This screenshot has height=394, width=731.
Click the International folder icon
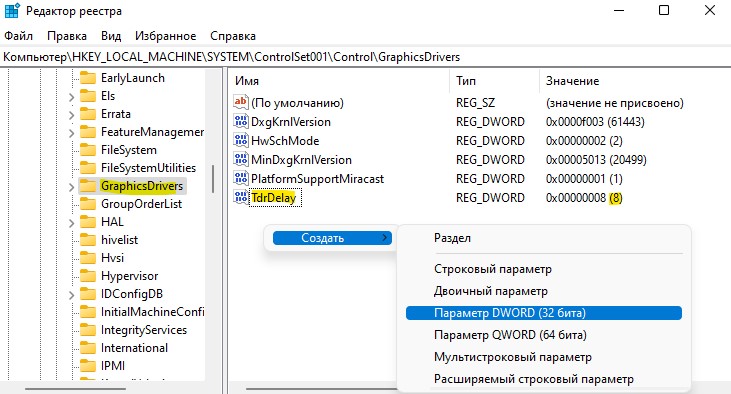[88, 348]
